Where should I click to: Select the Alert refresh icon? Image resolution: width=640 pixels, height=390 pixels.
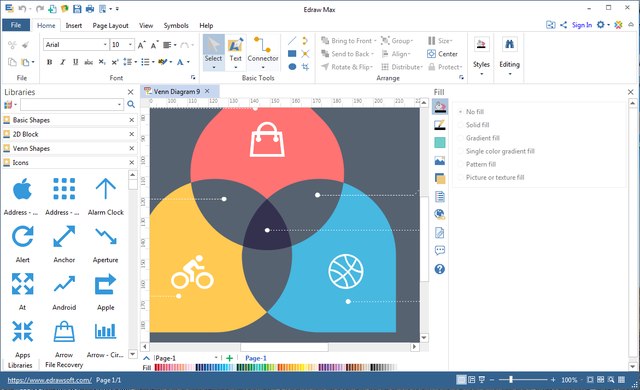(22, 237)
